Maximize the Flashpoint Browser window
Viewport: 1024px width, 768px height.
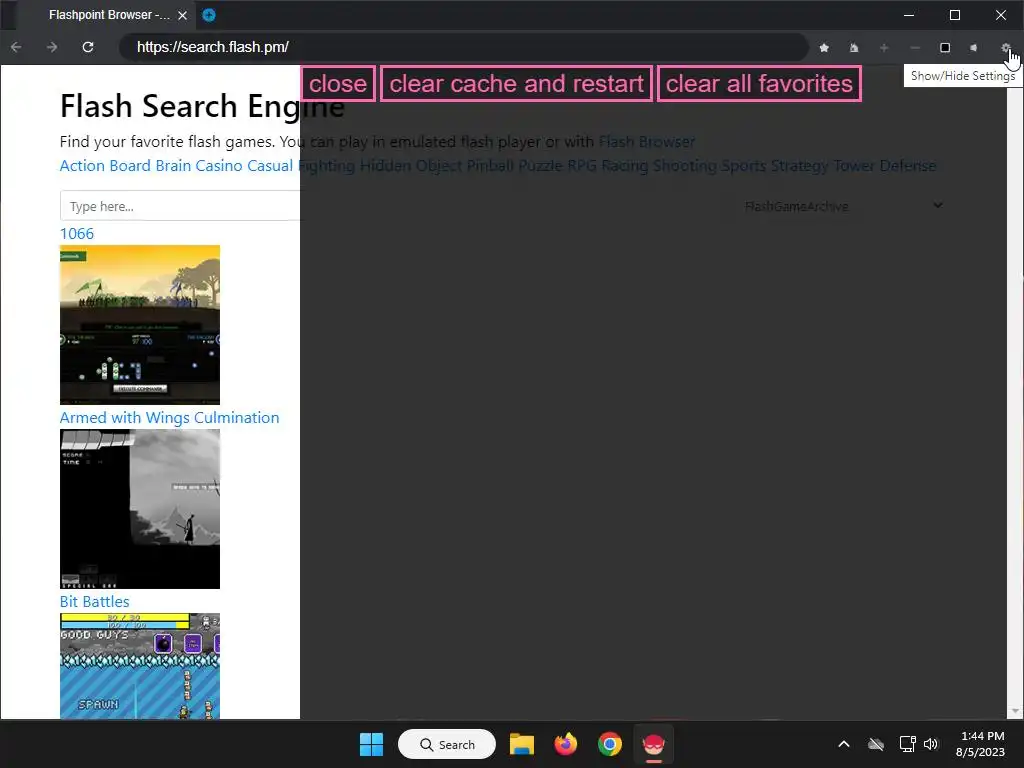pyautogui.click(x=955, y=15)
